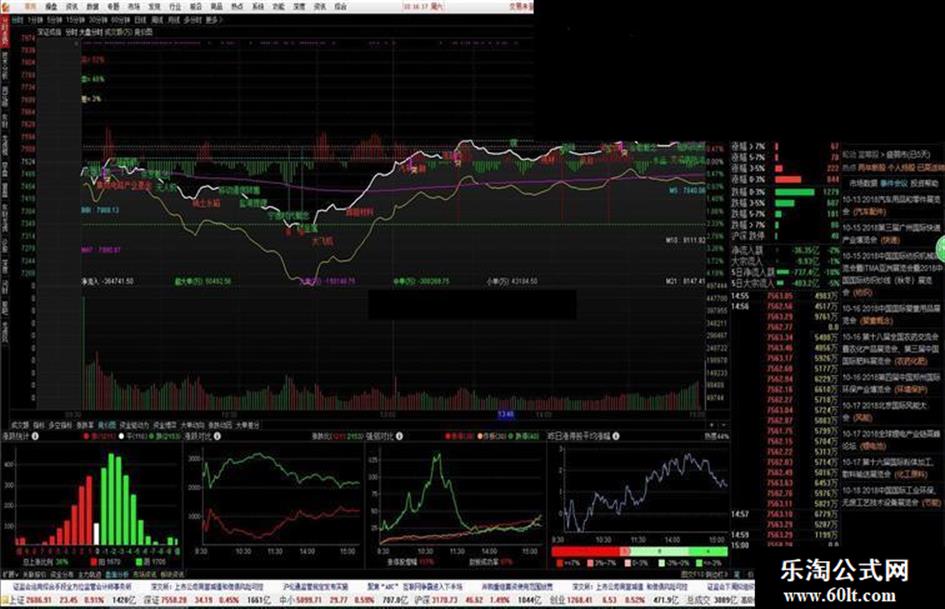The height and width of the screenshot is (609, 945).
Task: Switch to 月线 chart
Action: [x=174, y=20]
